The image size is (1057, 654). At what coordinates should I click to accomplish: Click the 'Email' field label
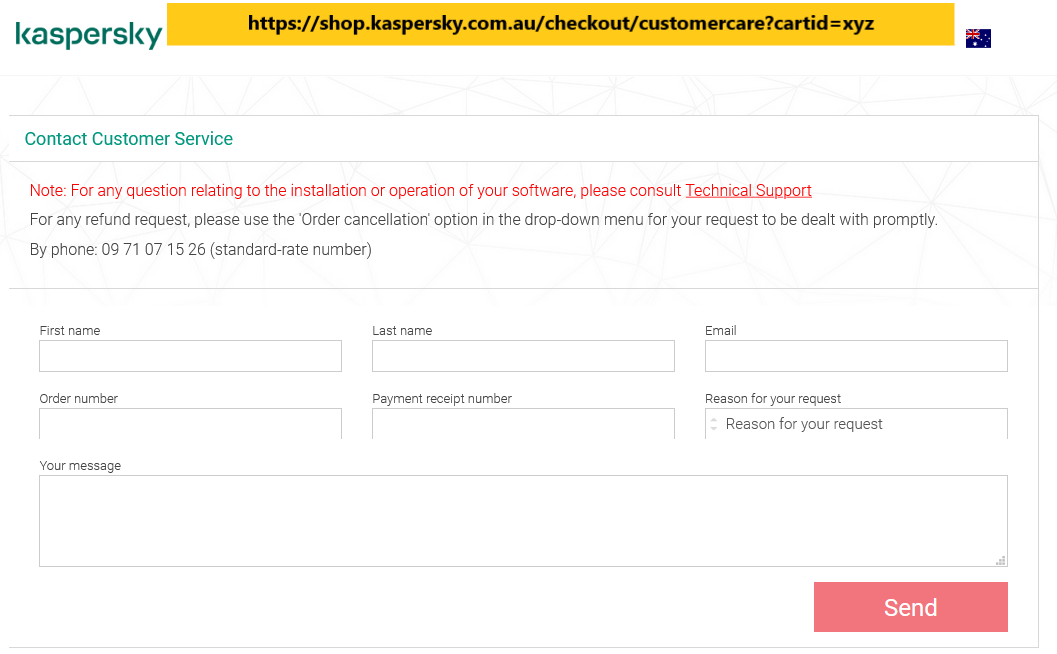click(721, 331)
